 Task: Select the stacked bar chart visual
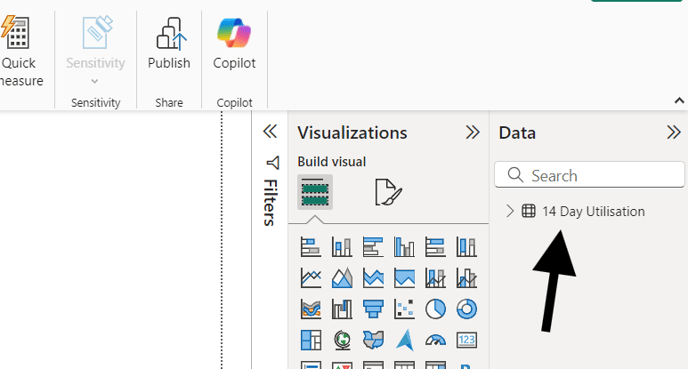[311, 247]
